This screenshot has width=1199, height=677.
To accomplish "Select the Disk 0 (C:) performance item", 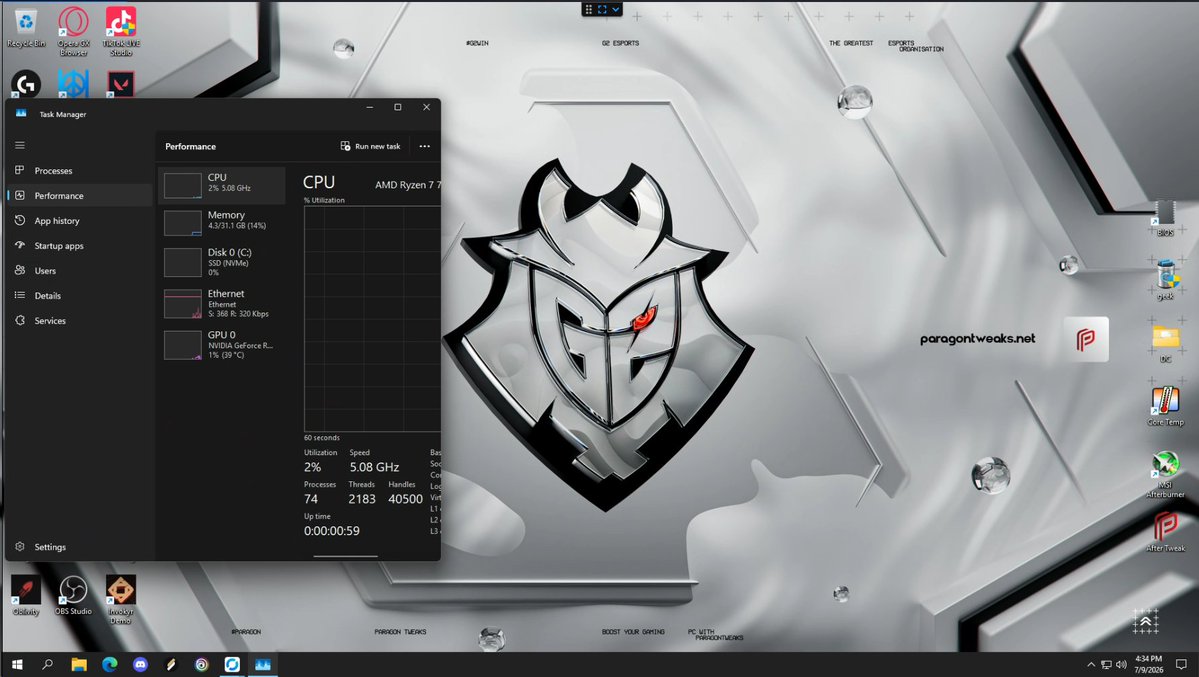I will tap(222, 262).
